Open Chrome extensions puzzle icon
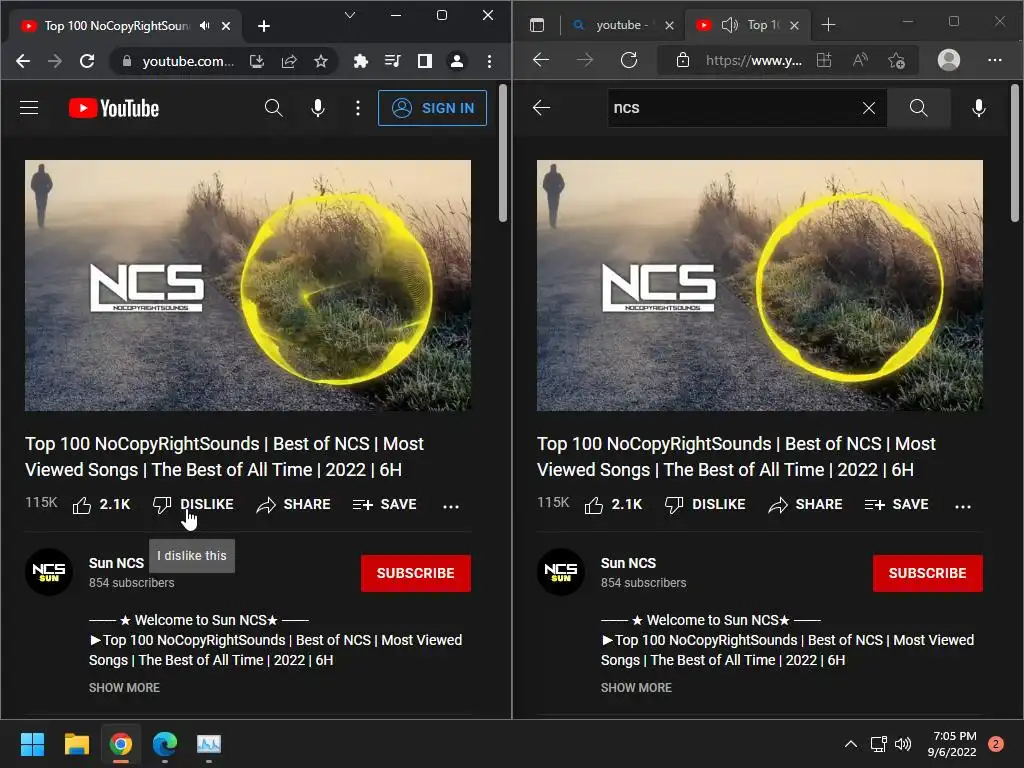 360,61
